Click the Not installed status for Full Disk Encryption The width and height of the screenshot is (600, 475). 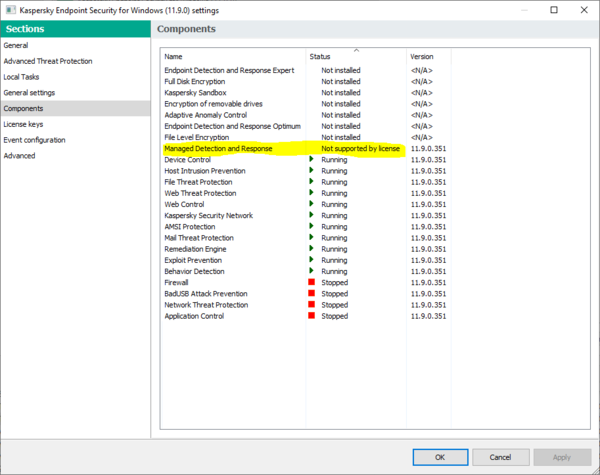341,82
